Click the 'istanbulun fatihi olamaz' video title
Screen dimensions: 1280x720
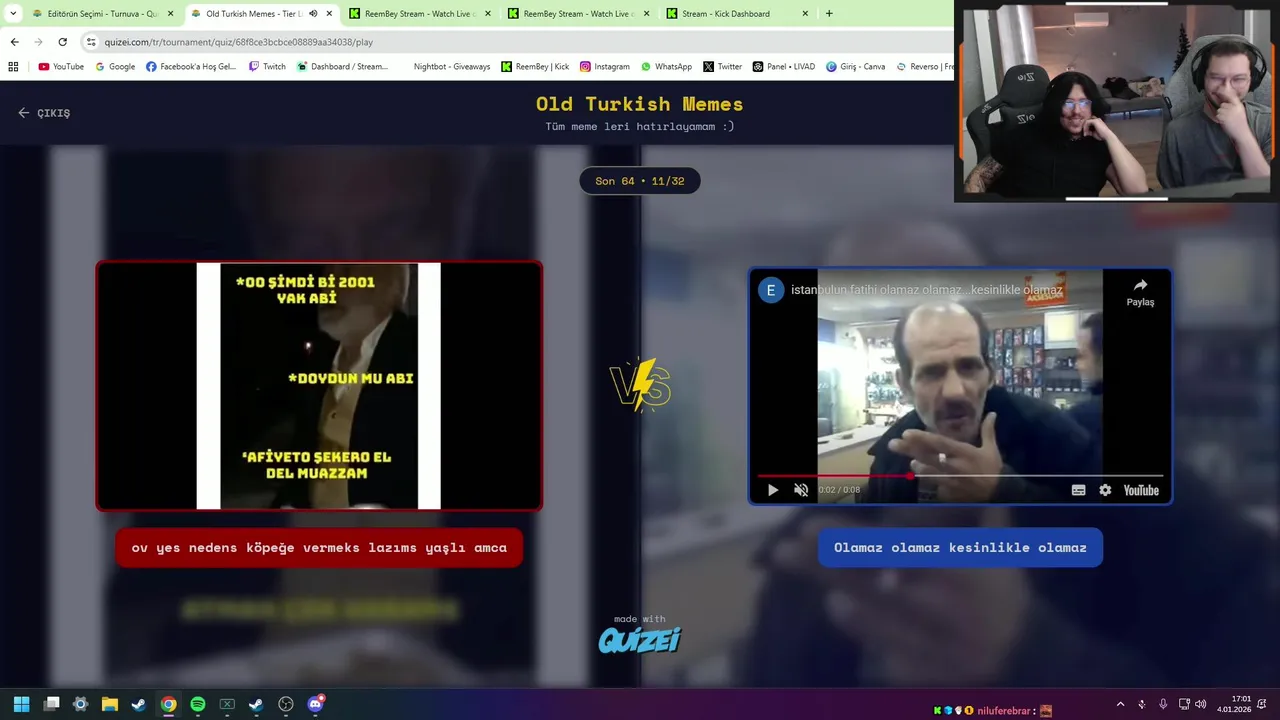(926, 290)
